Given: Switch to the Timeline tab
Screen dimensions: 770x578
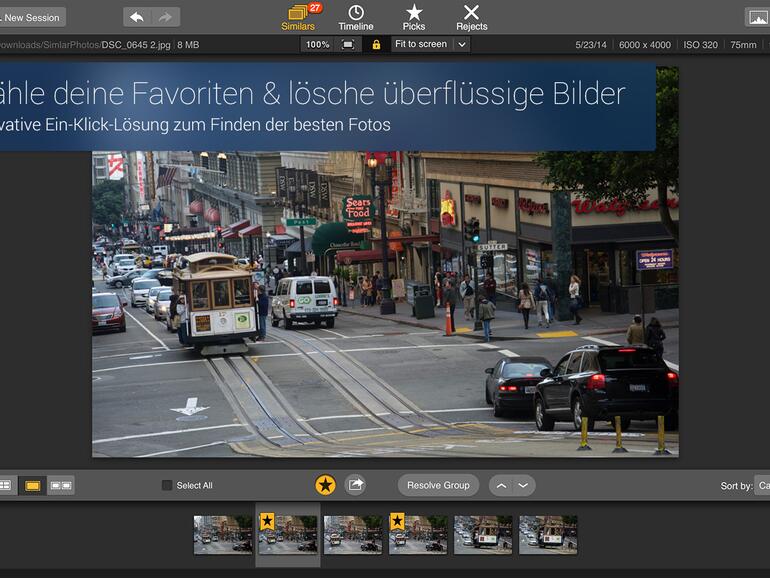Looking at the screenshot, I should coord(356,17).
